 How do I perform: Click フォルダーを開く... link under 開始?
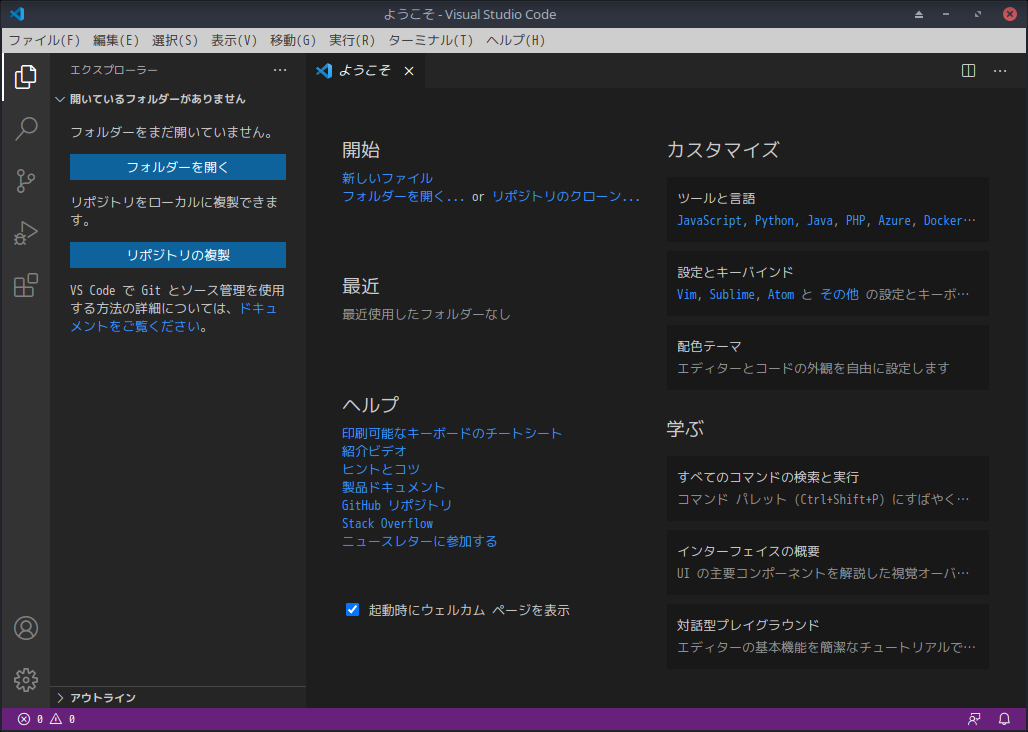[x=403, y=197]
